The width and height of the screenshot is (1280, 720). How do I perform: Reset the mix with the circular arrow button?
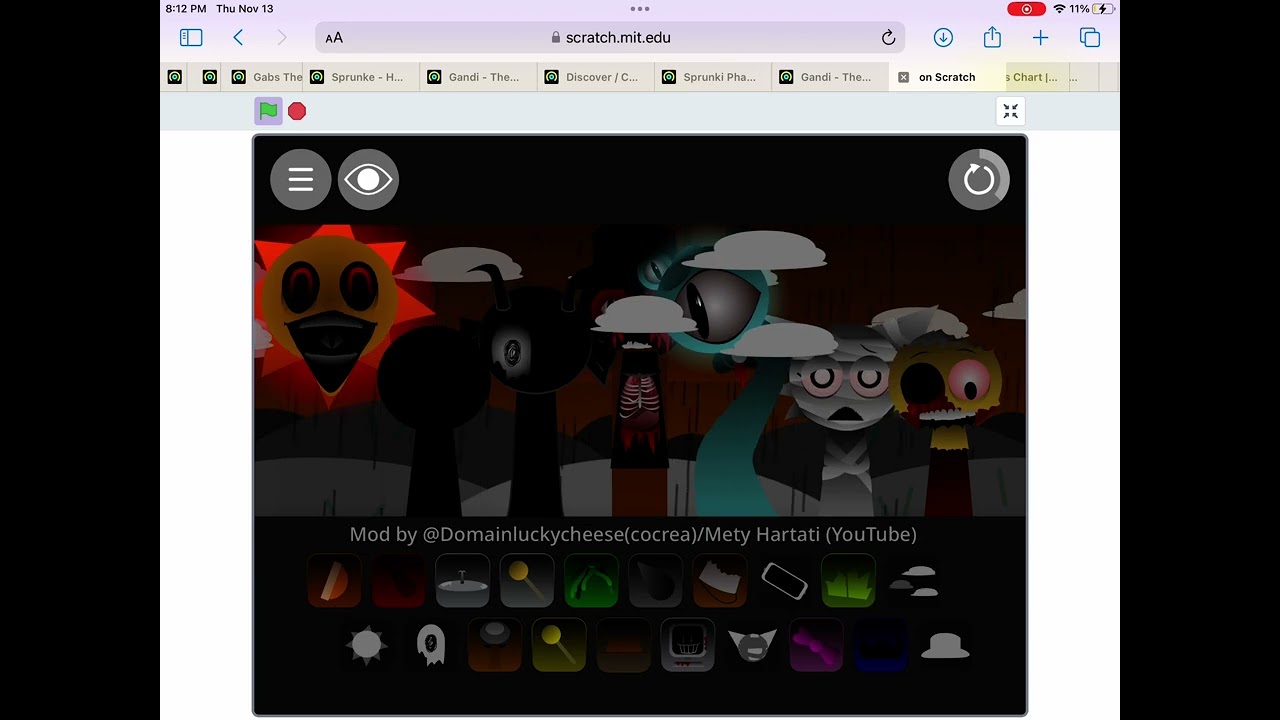tap(979, 180)
